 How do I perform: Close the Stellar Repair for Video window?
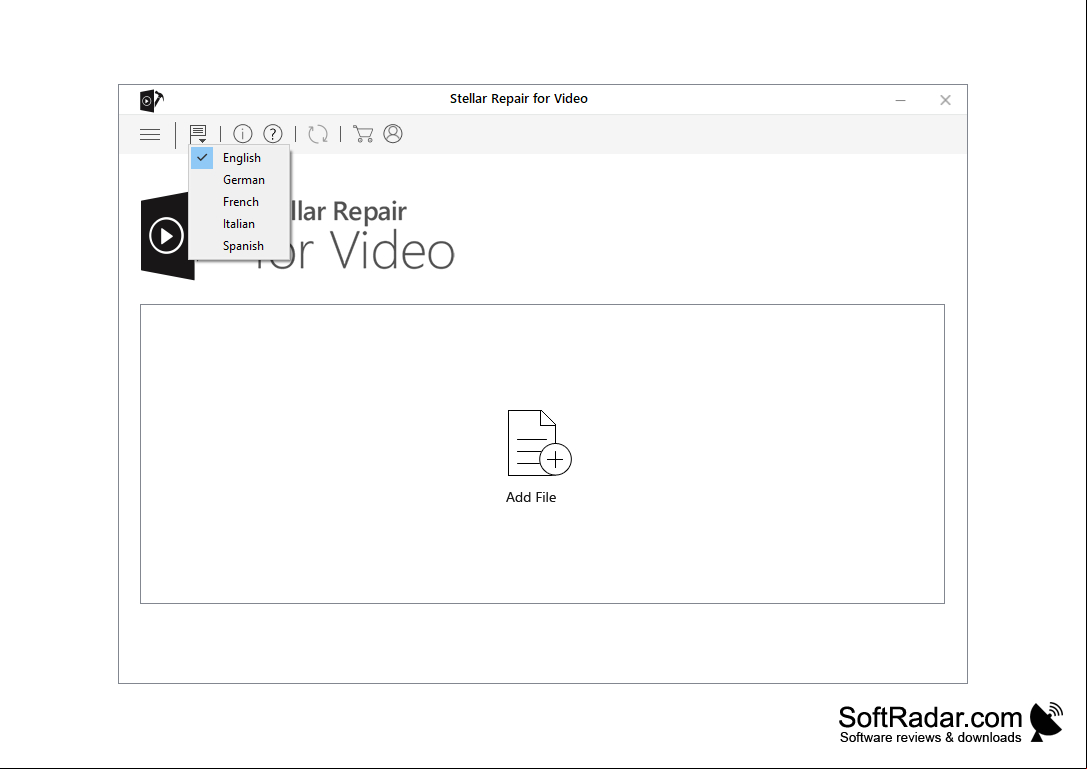(946, 101)
